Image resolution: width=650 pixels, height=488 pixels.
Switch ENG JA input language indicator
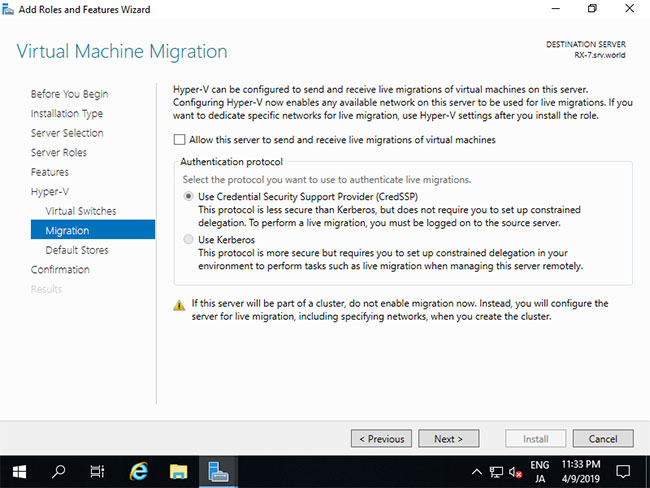[x=540, y=472]
